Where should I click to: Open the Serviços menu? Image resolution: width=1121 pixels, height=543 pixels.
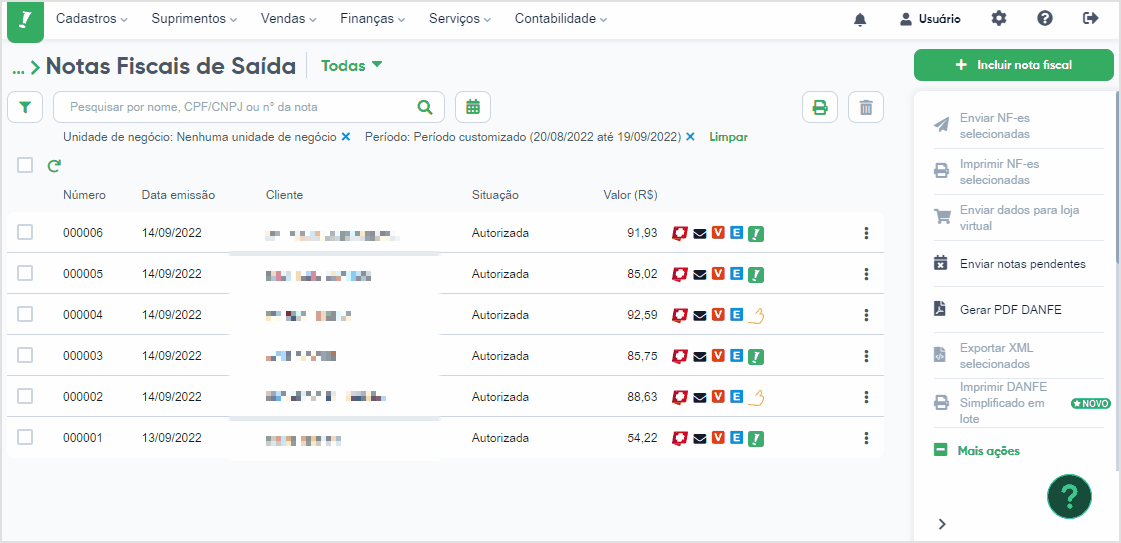point(460,19)
